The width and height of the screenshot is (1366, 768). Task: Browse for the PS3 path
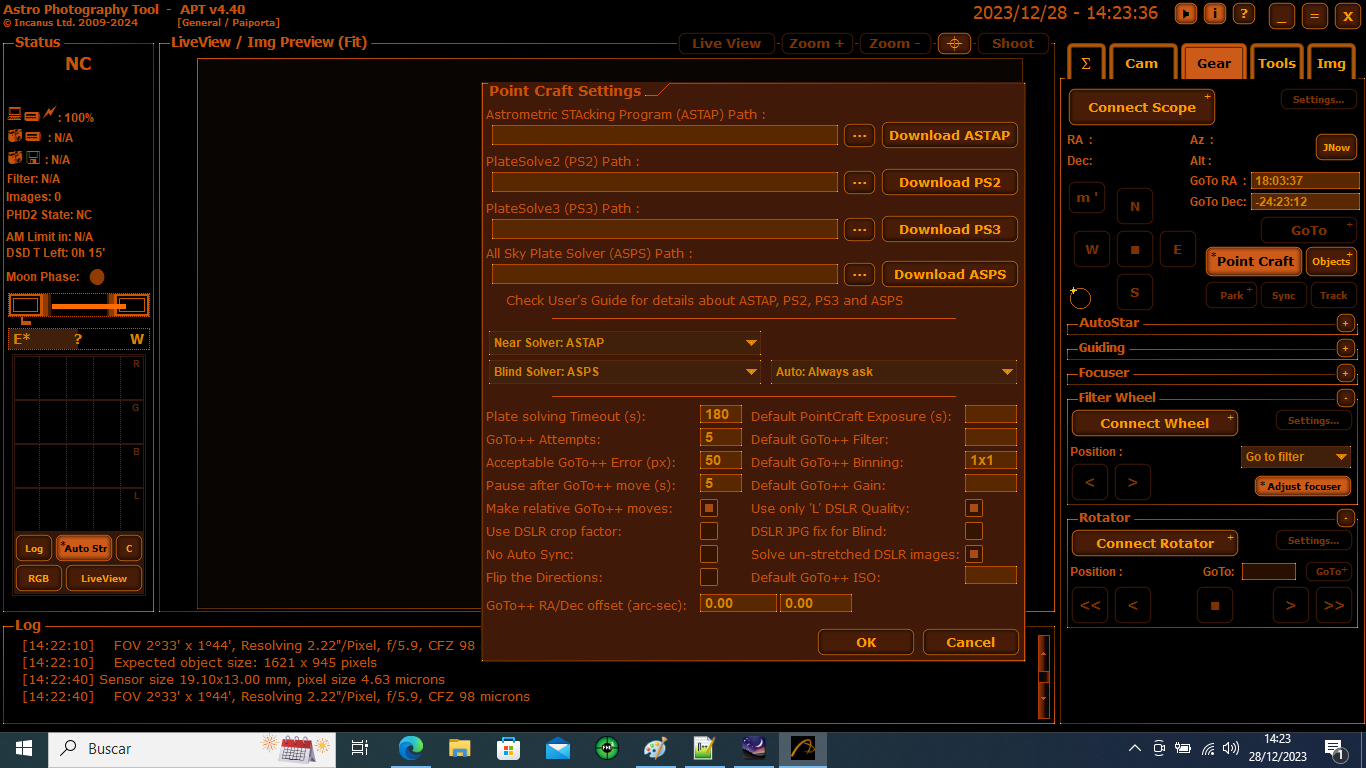click(859, 229)
